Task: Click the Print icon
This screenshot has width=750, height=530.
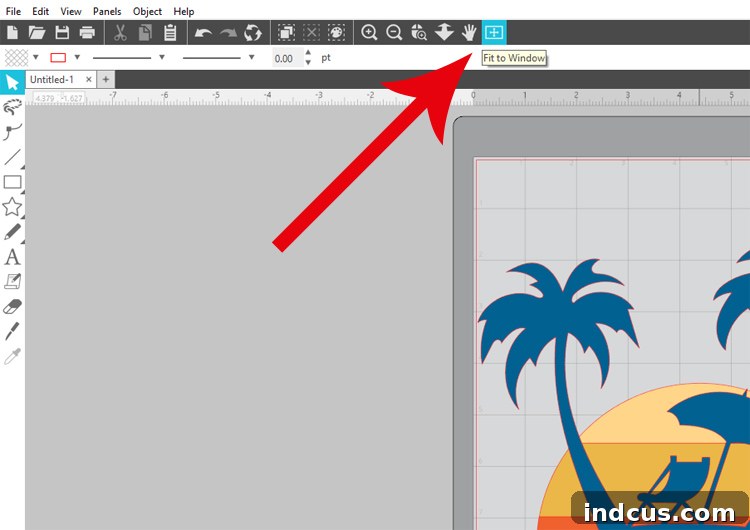Action: click(x=87, y=33)
